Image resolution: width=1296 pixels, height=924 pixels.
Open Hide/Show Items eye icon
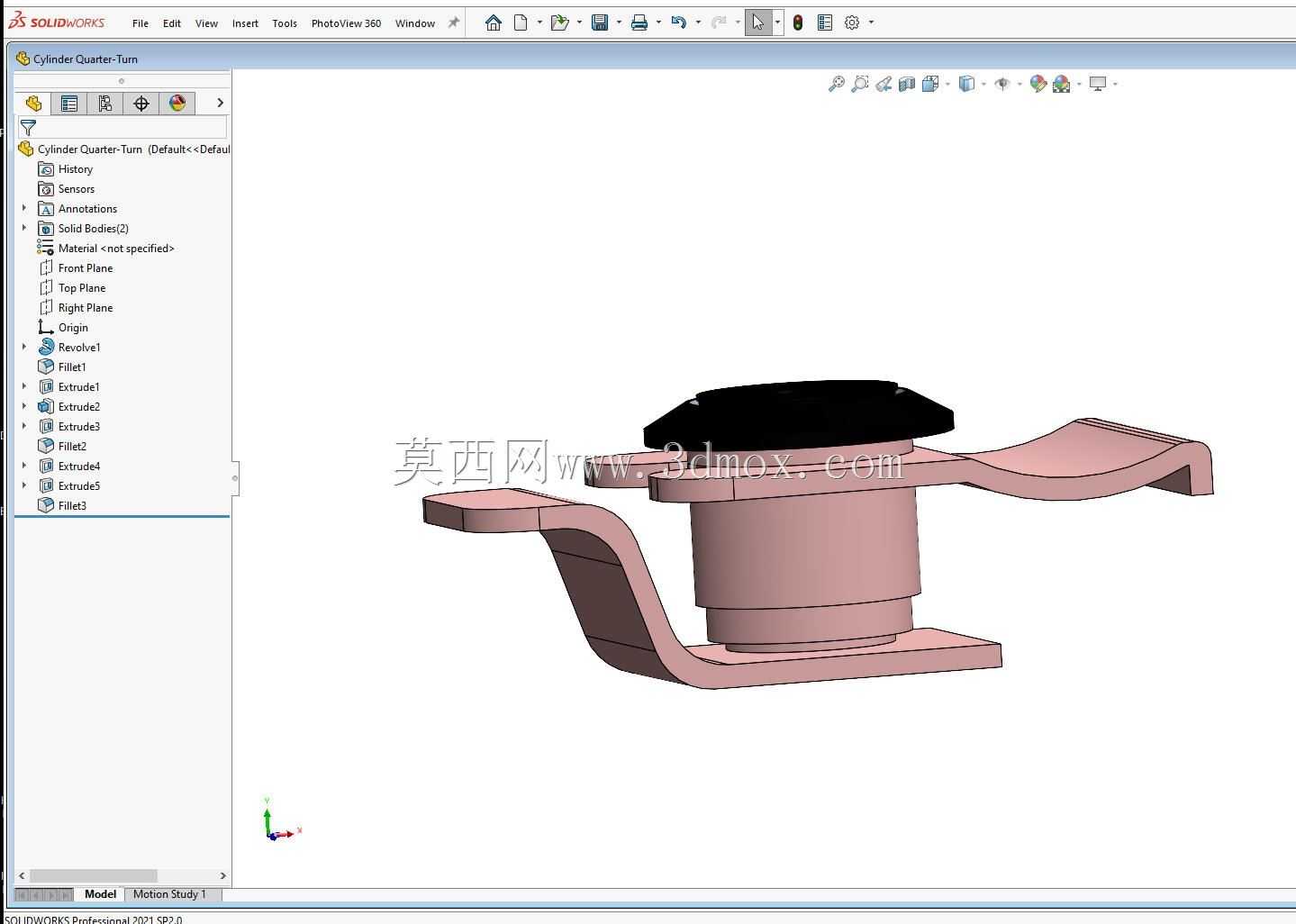tap(1002, 84)
